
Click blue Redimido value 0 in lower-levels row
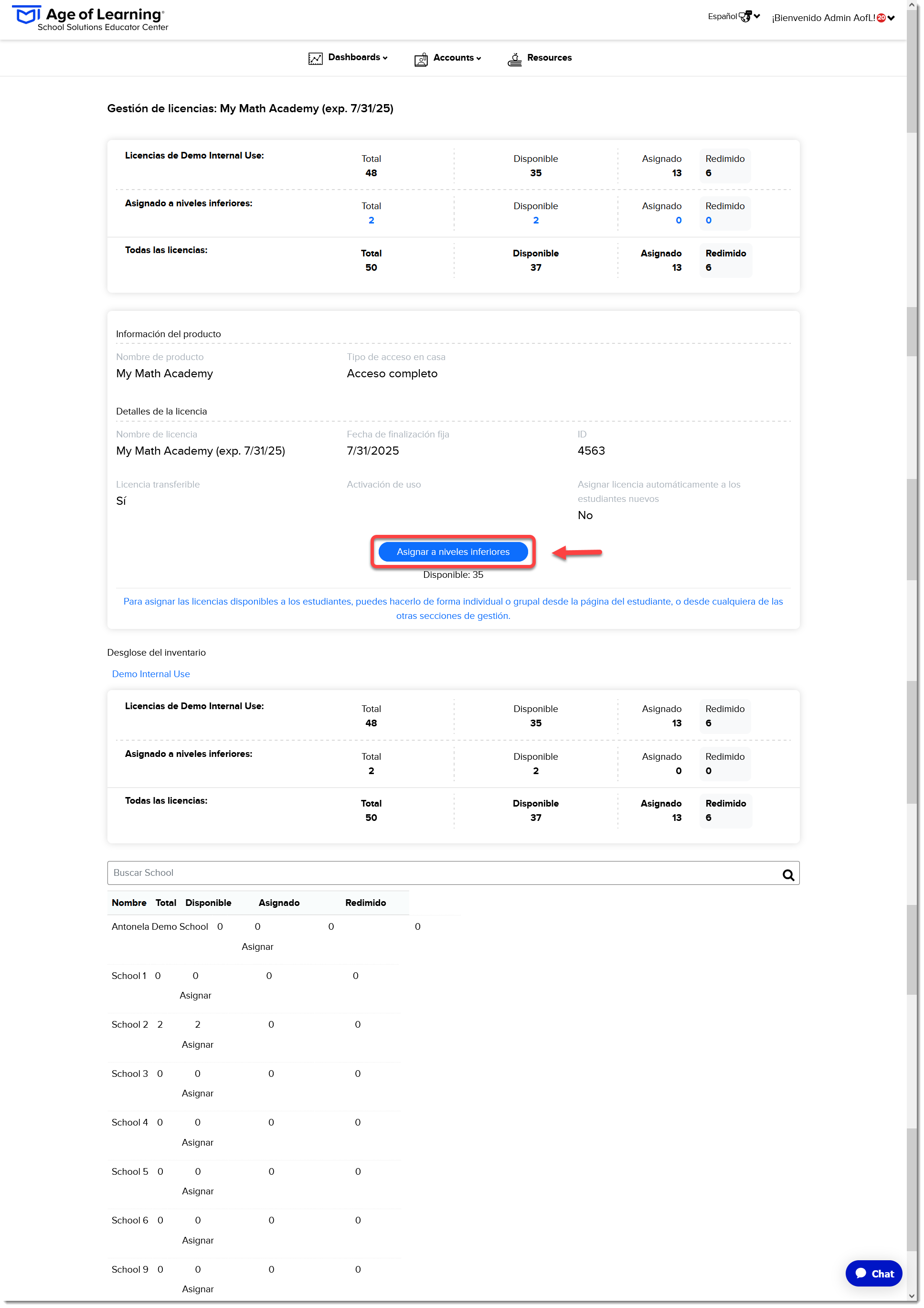click(x=709, y=221)
